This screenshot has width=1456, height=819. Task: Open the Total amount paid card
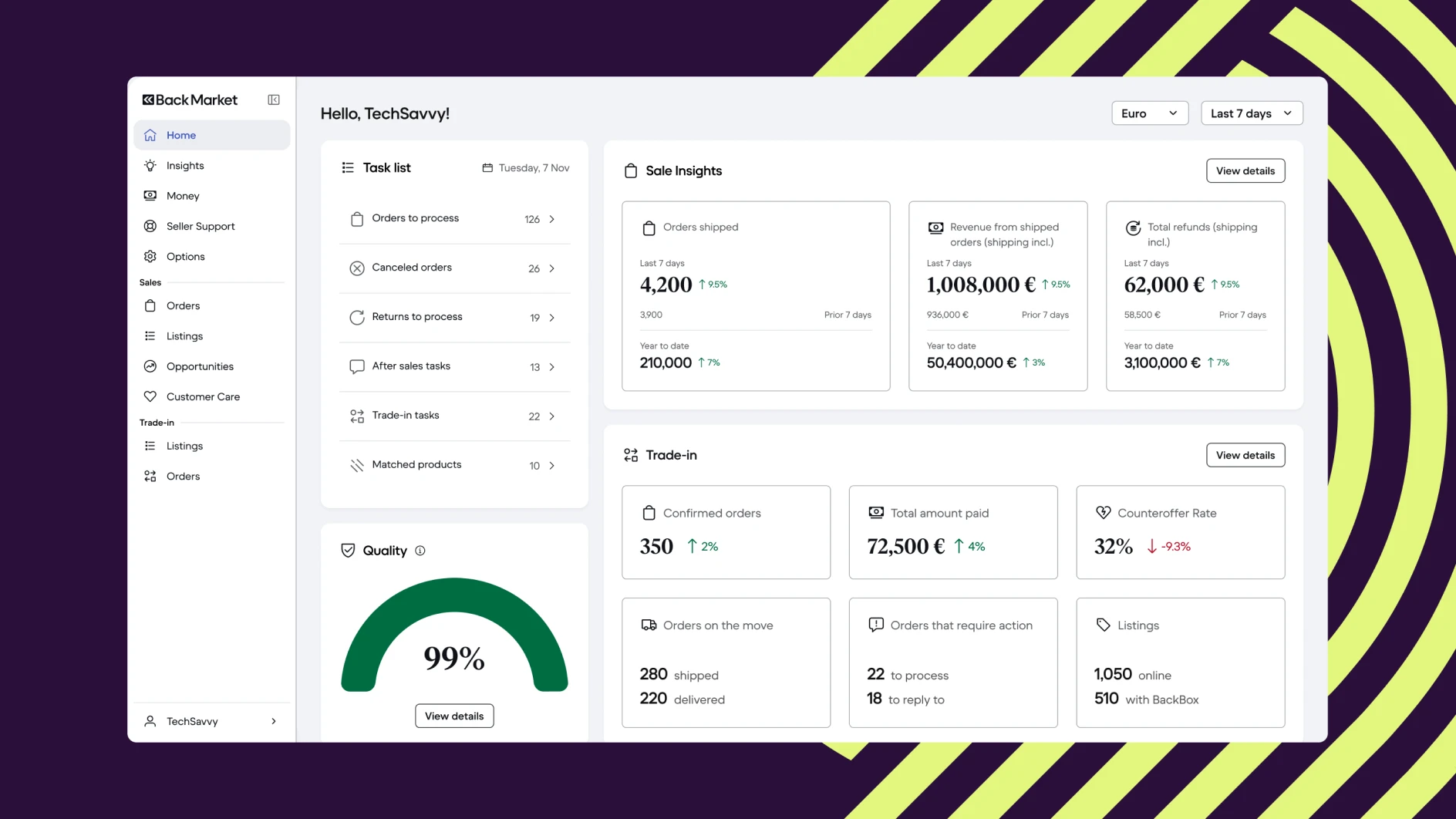(x=953, y=532)
